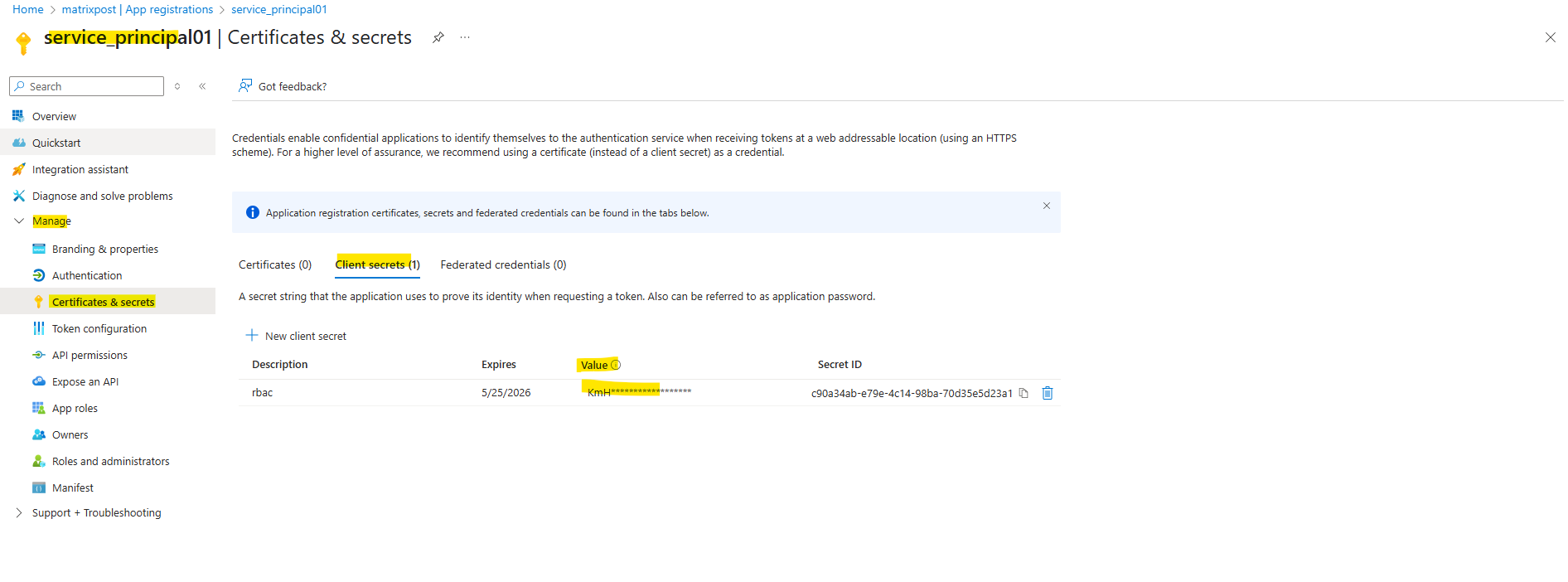
Task: Pin the Certificates & secrets page
Action: [438, 37]
